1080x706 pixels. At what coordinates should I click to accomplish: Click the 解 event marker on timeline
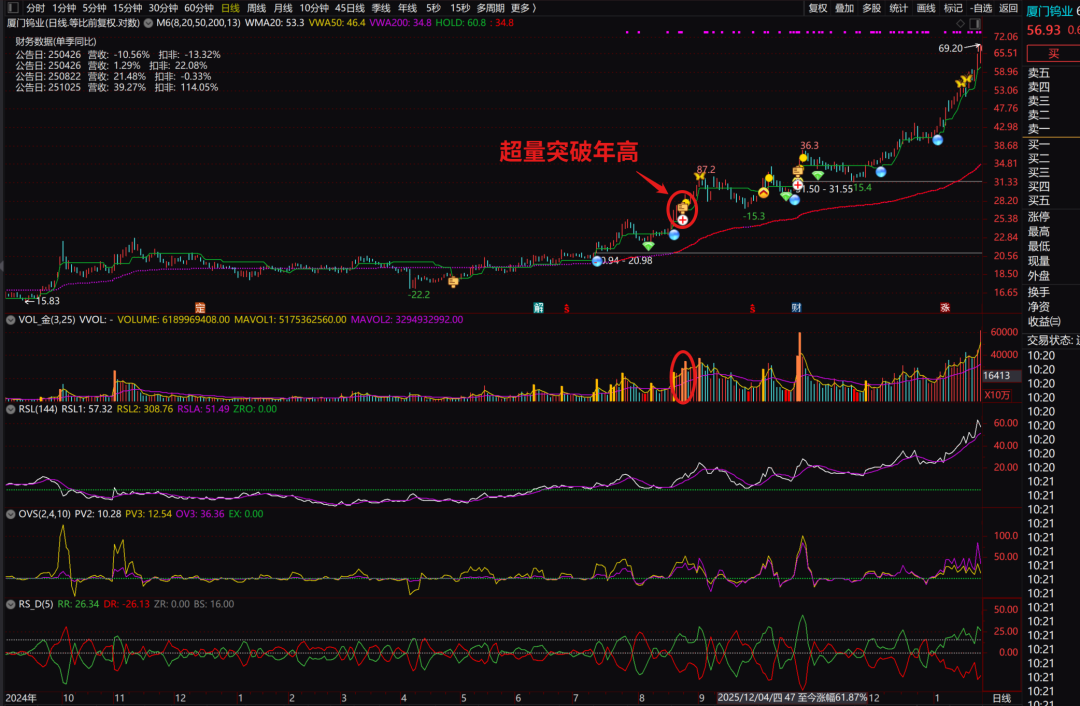(538, 308)
